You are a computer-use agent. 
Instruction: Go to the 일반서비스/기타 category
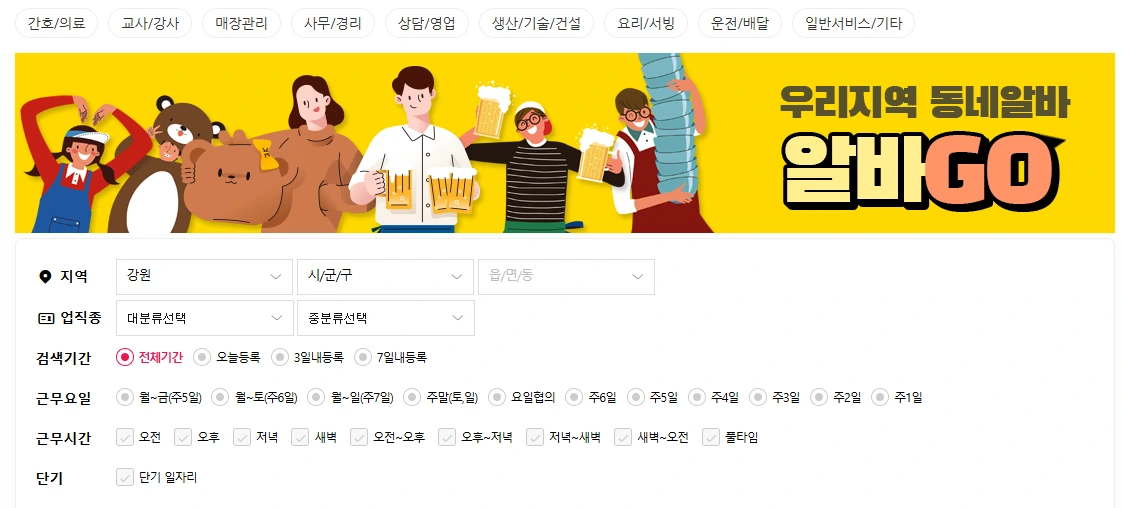(853, 23)
